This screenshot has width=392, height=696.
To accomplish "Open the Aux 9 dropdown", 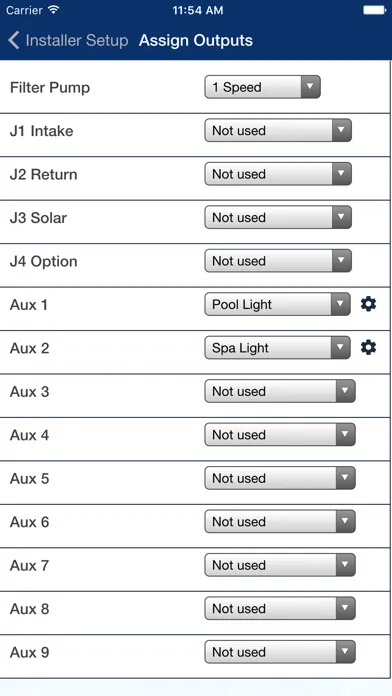I will tap(280, 652).
